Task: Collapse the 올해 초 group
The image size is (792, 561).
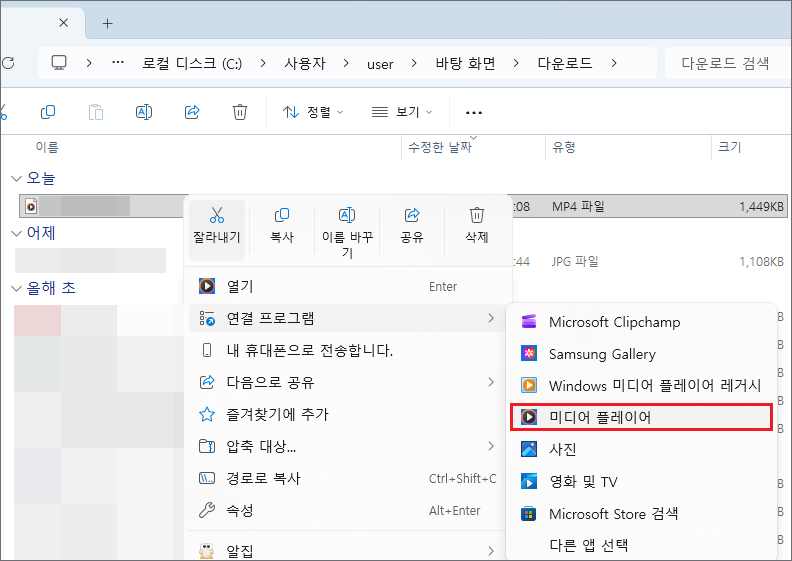Action: tap(15, 288)
